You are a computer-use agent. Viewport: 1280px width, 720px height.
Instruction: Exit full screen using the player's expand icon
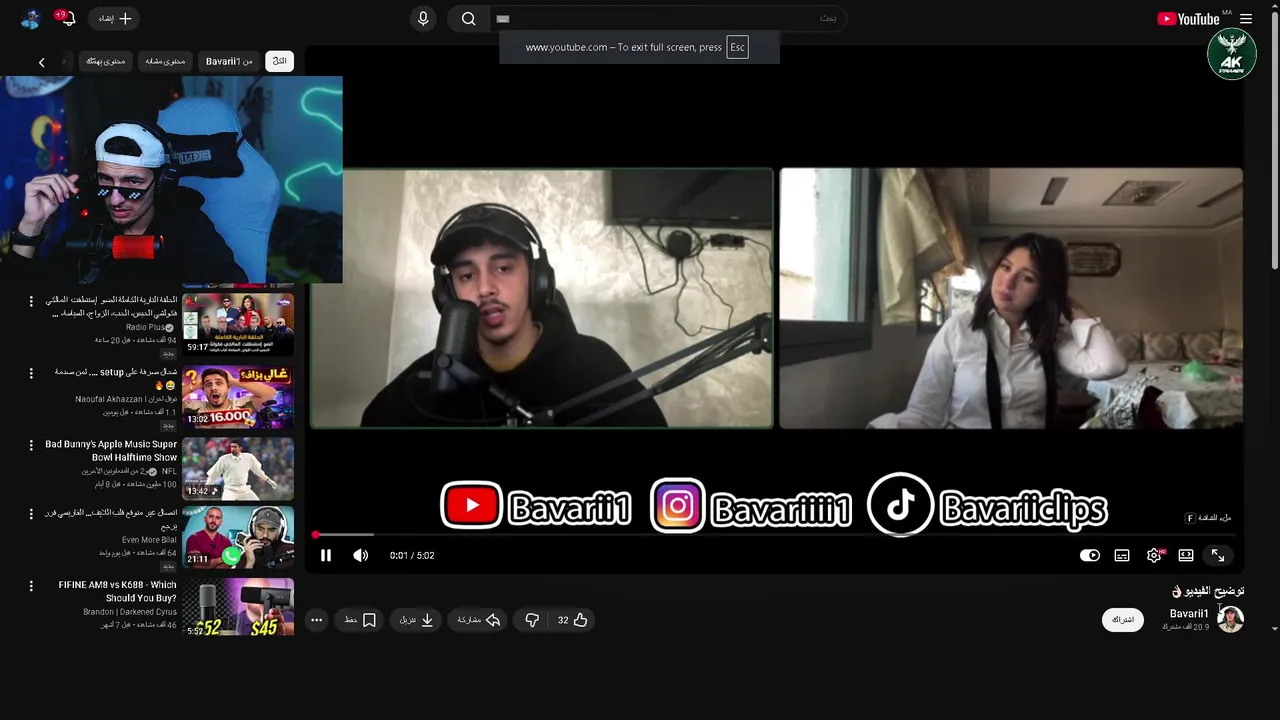1218,555
